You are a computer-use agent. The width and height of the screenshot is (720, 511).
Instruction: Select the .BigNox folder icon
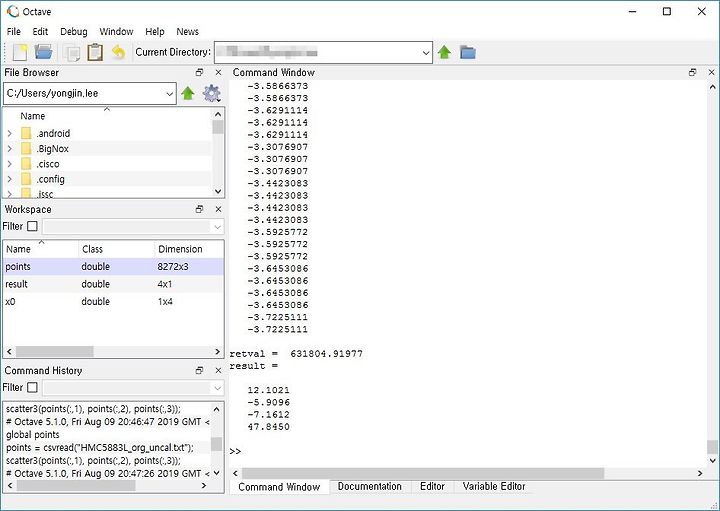(x=26, y=149)
